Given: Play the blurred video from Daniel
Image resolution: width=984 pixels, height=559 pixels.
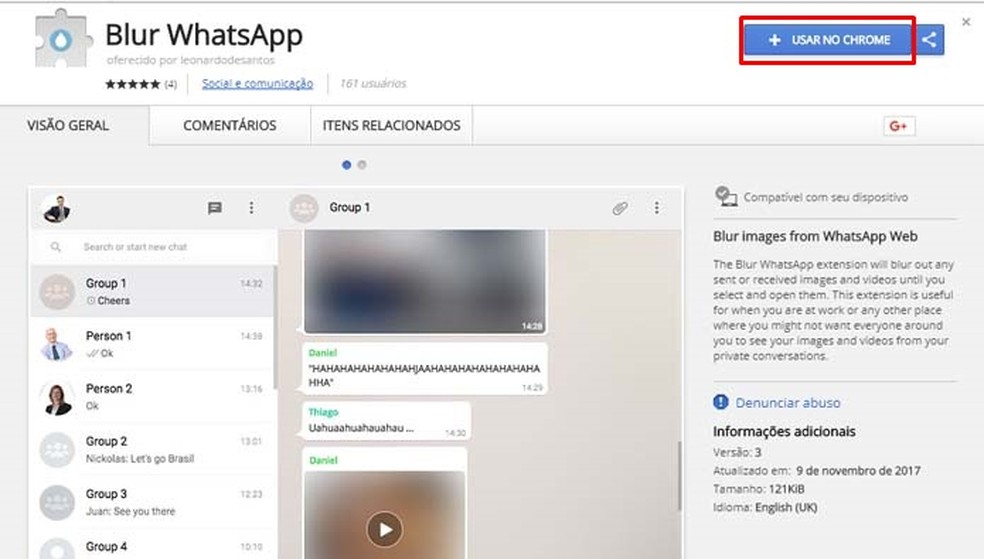Looking at the screenshot, I should (385, 530).
